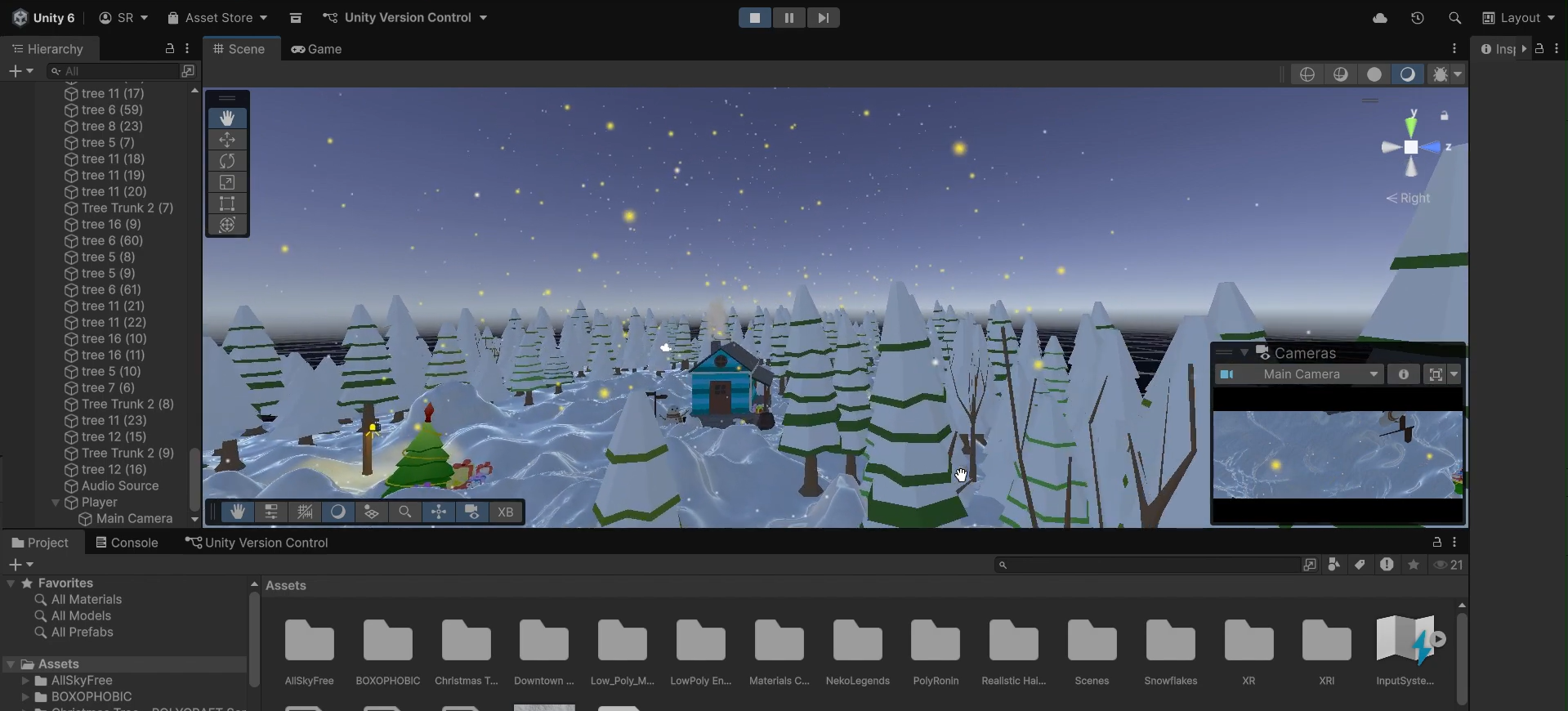
Task: Open Unity Version Control dropdown in top bar
Action: pos(405,18)
